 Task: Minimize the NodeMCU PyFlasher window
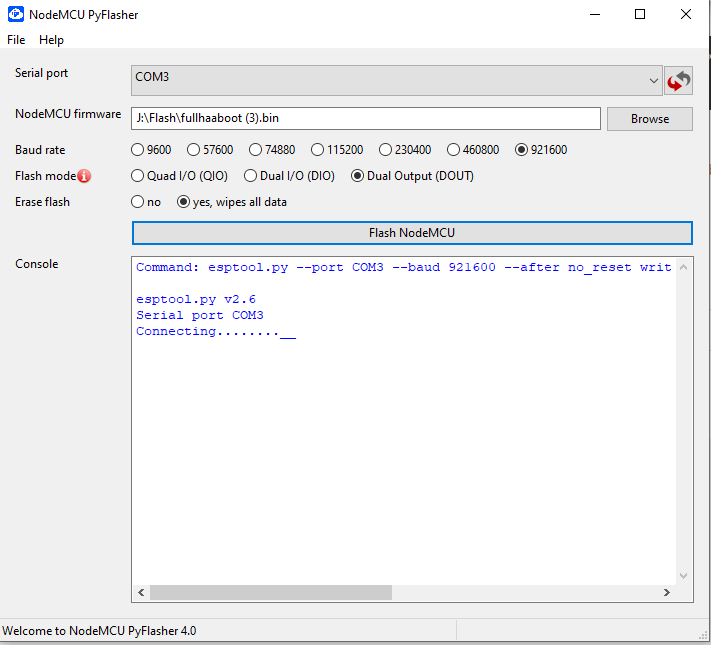595,15
